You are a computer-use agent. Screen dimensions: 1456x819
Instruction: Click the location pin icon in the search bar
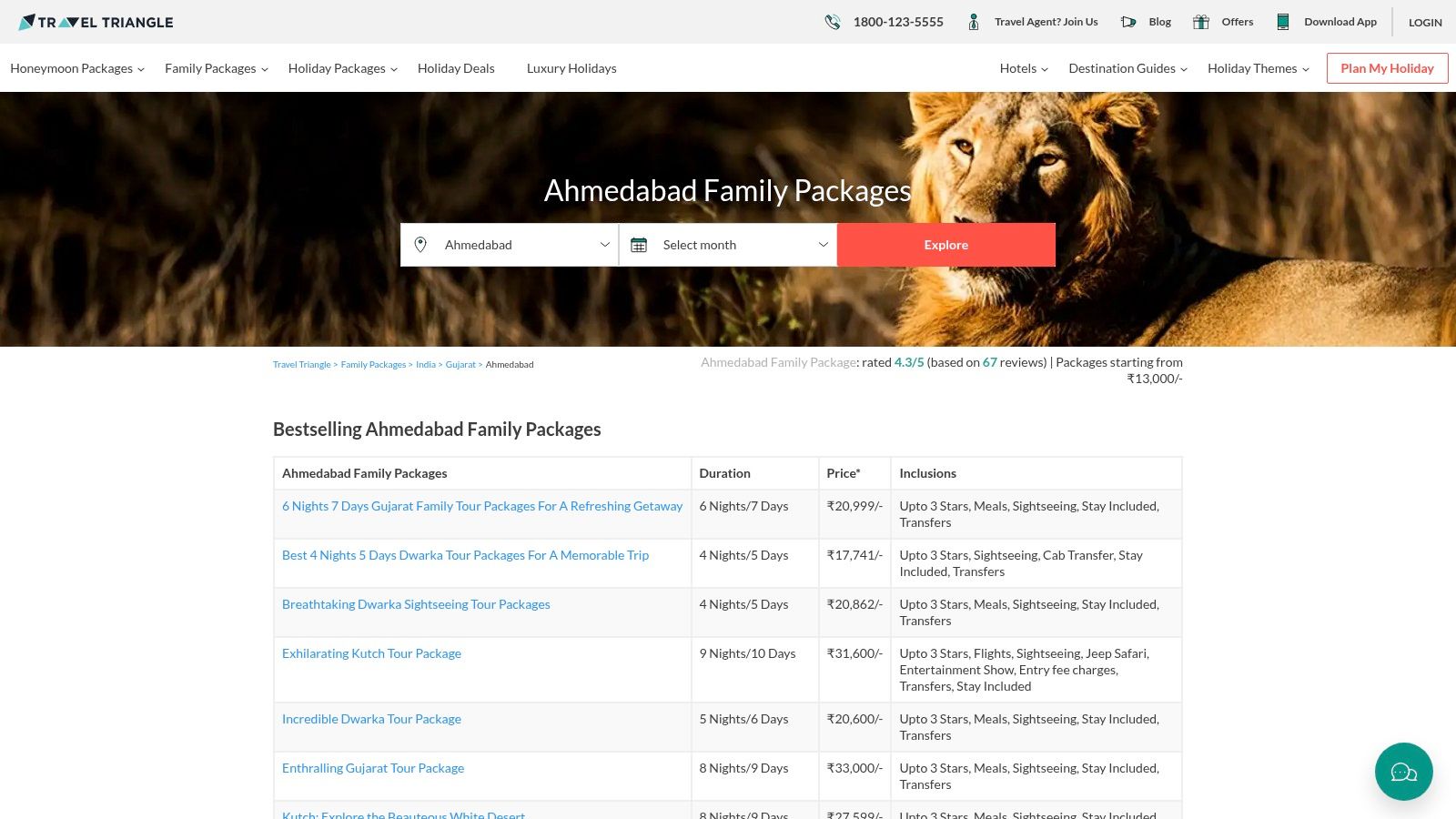coord(420,244)
